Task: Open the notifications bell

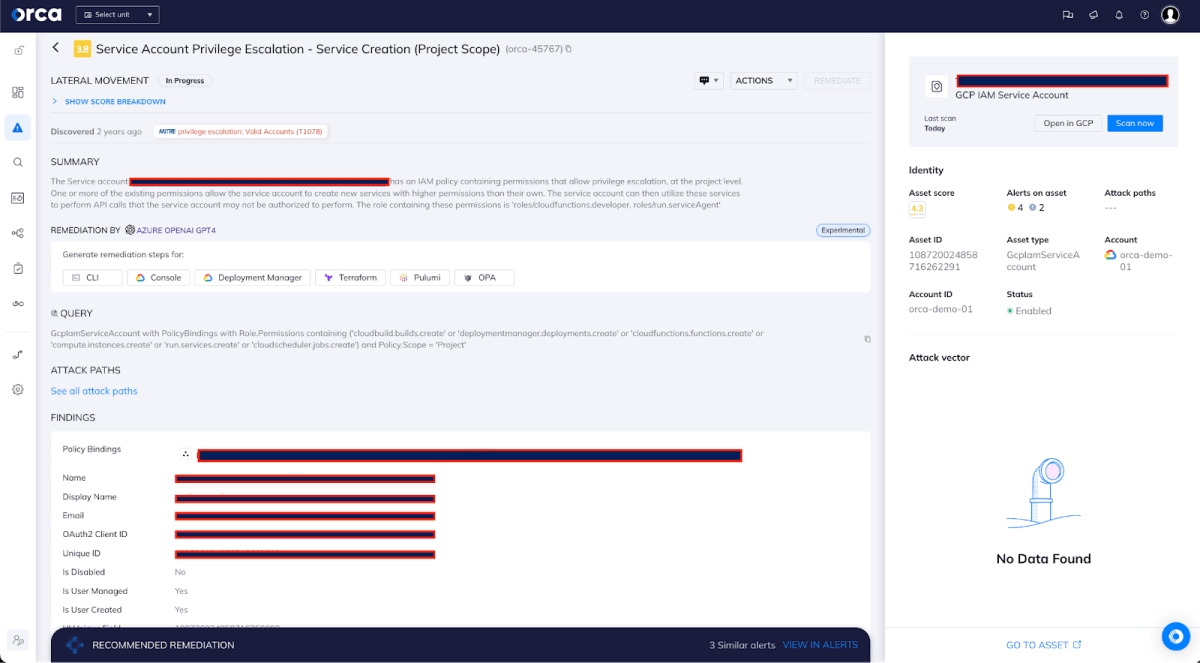Action: [x=1119, y=15]
